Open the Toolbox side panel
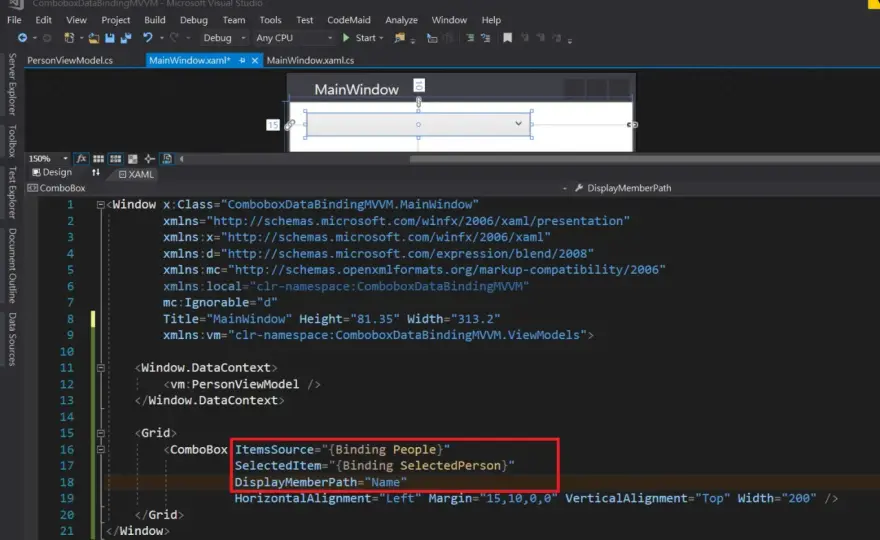This screenshot has height=540, width=880. click(12, 140)
